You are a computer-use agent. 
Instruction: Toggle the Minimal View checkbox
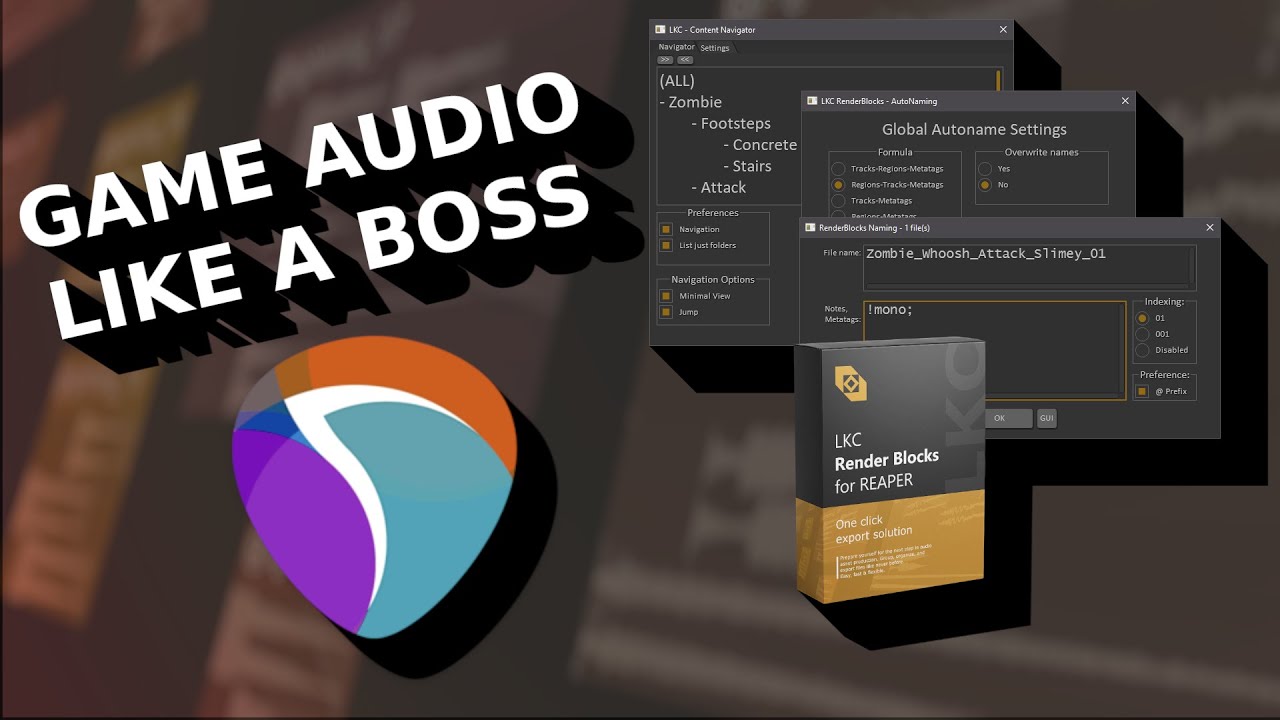[666, 296]
